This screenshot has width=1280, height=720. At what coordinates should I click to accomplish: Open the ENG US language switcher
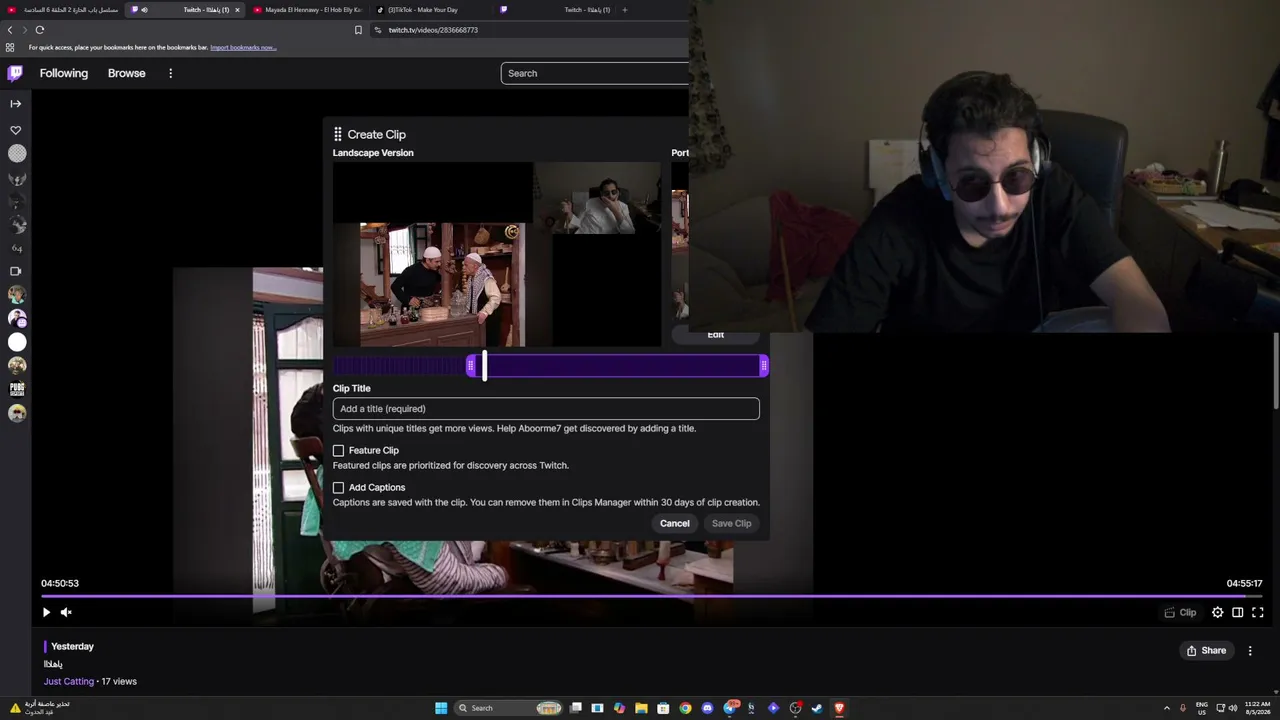click(x=1202, y=708)
